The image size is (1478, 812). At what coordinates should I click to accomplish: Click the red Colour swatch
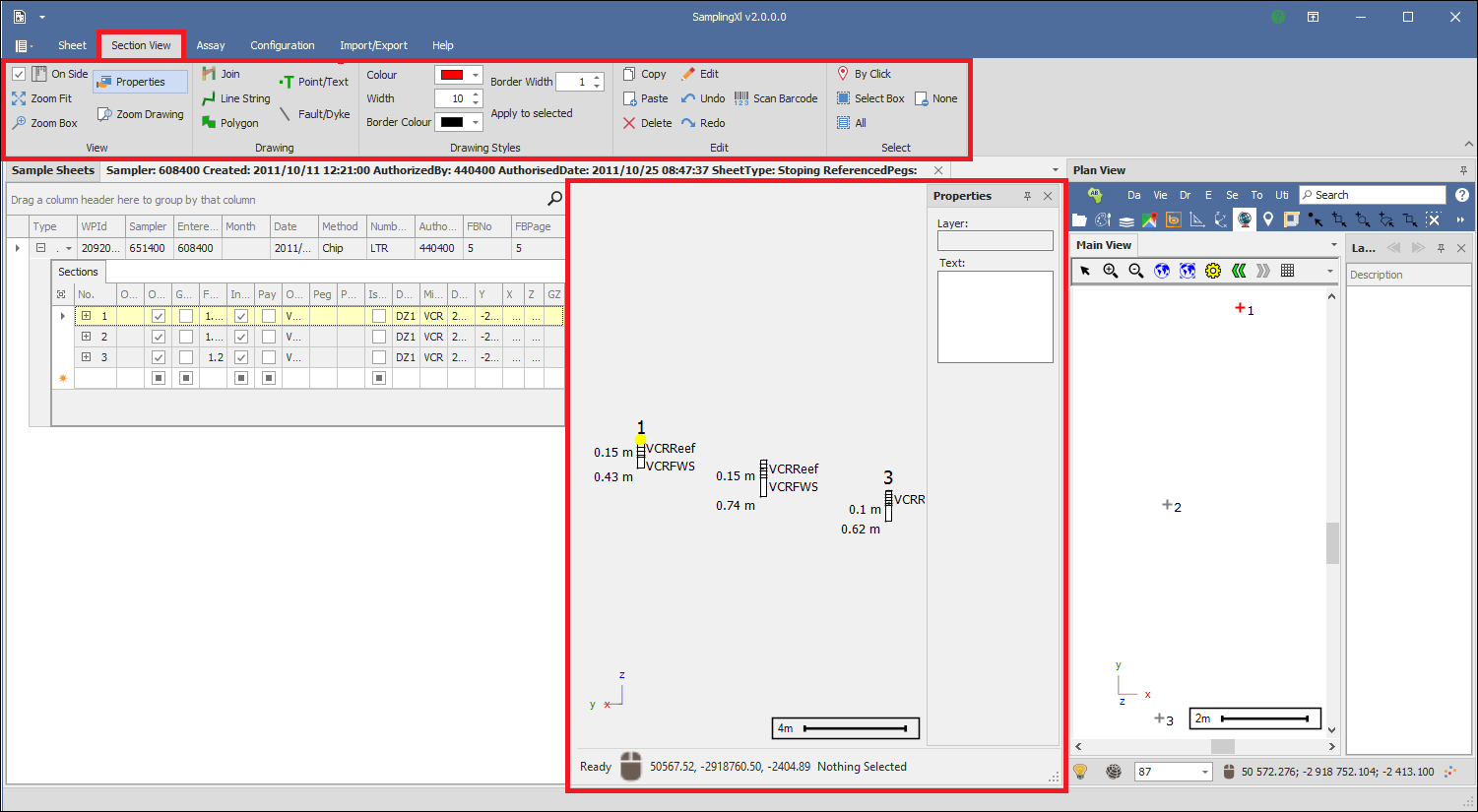[452, 75]
